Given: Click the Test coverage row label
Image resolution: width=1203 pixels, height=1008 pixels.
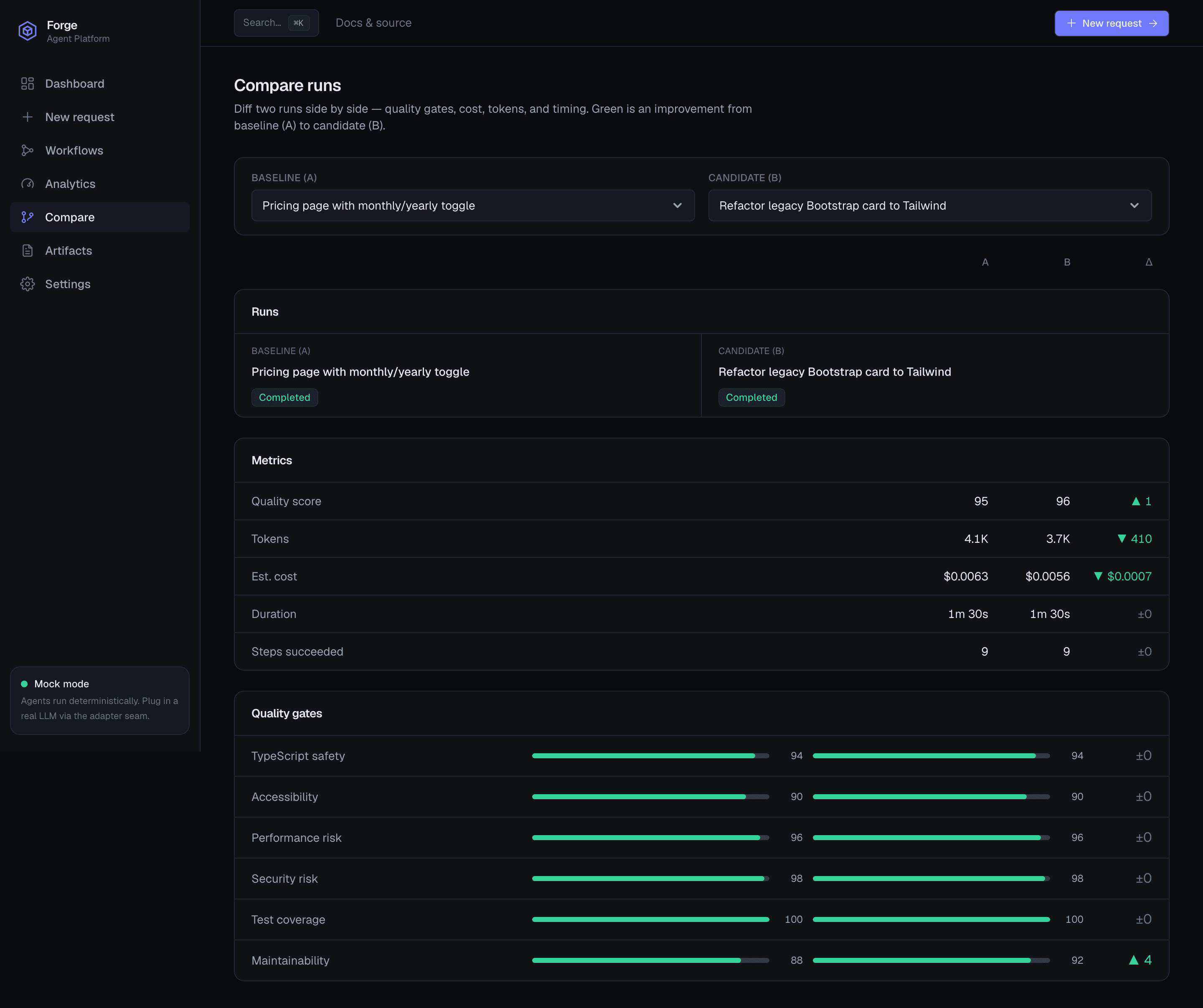Looking at the screenshot, I should 288,919.
